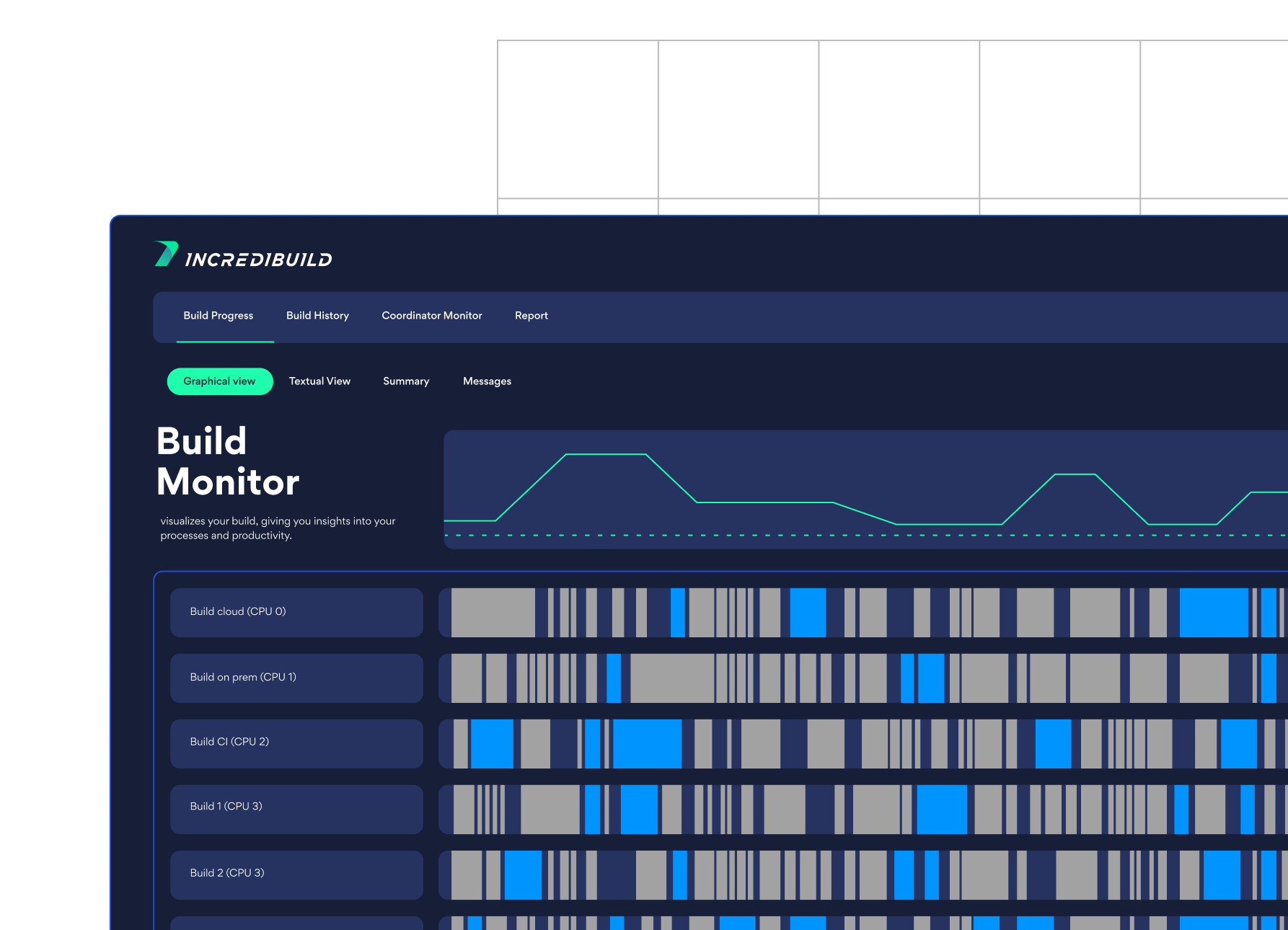The width and height of the screenshot is (1288, 930).
Task: Select the Build on prem (CPU 1) row
Action: 296,678
